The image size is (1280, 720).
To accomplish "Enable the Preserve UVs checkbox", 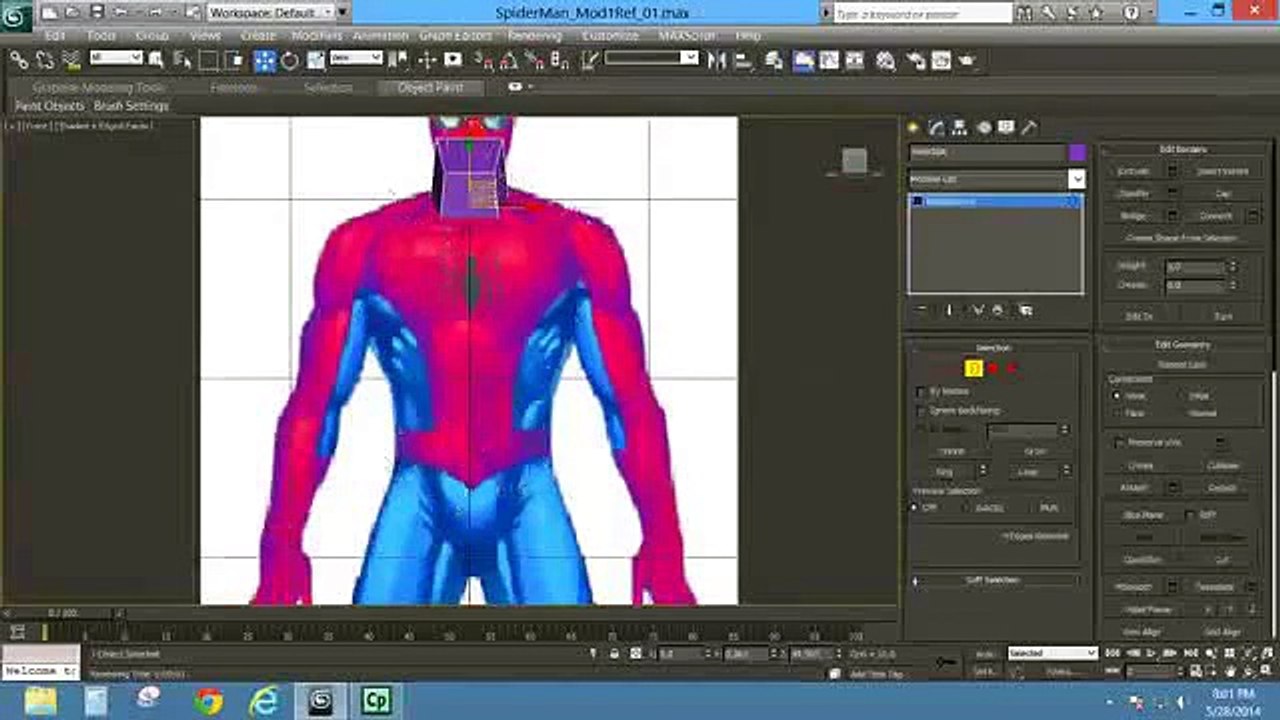I will click(x=1120, y=442).
